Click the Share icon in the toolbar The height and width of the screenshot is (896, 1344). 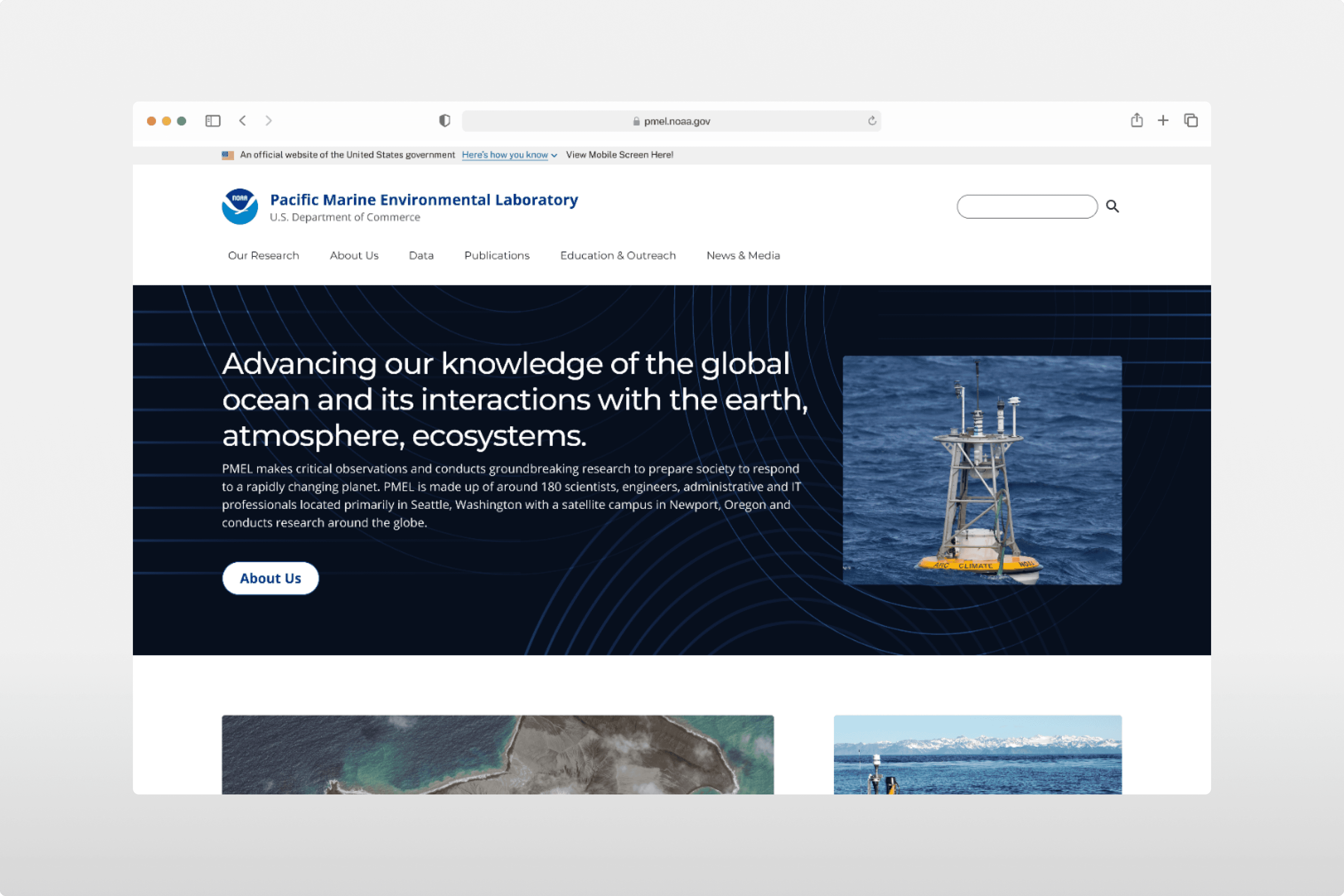pyautogui.click(x=1136, y=120)
